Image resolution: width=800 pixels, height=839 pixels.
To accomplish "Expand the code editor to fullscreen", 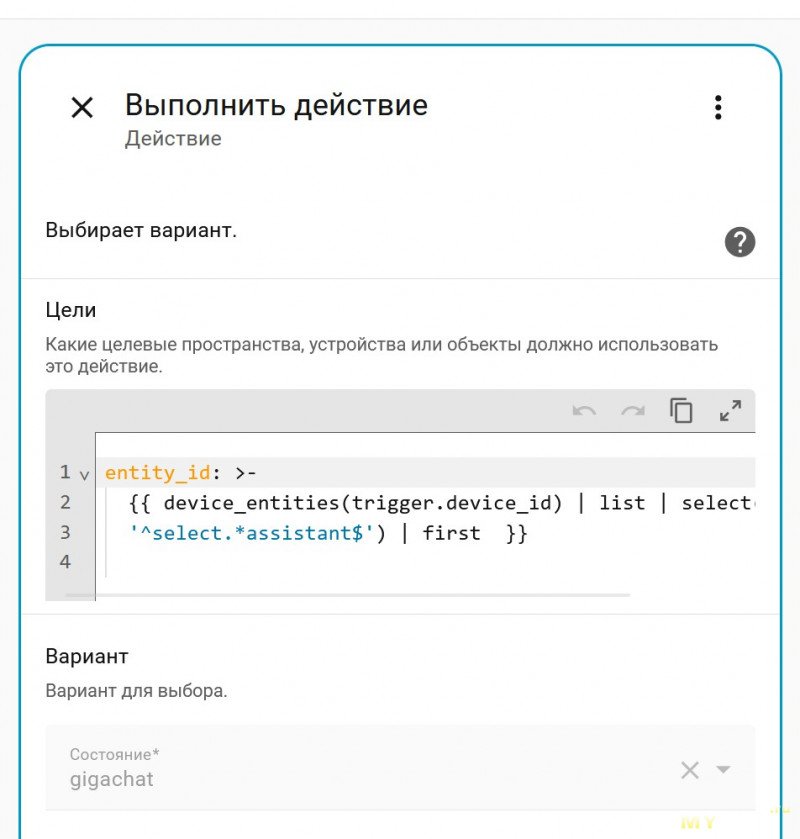I will (730, 410).
